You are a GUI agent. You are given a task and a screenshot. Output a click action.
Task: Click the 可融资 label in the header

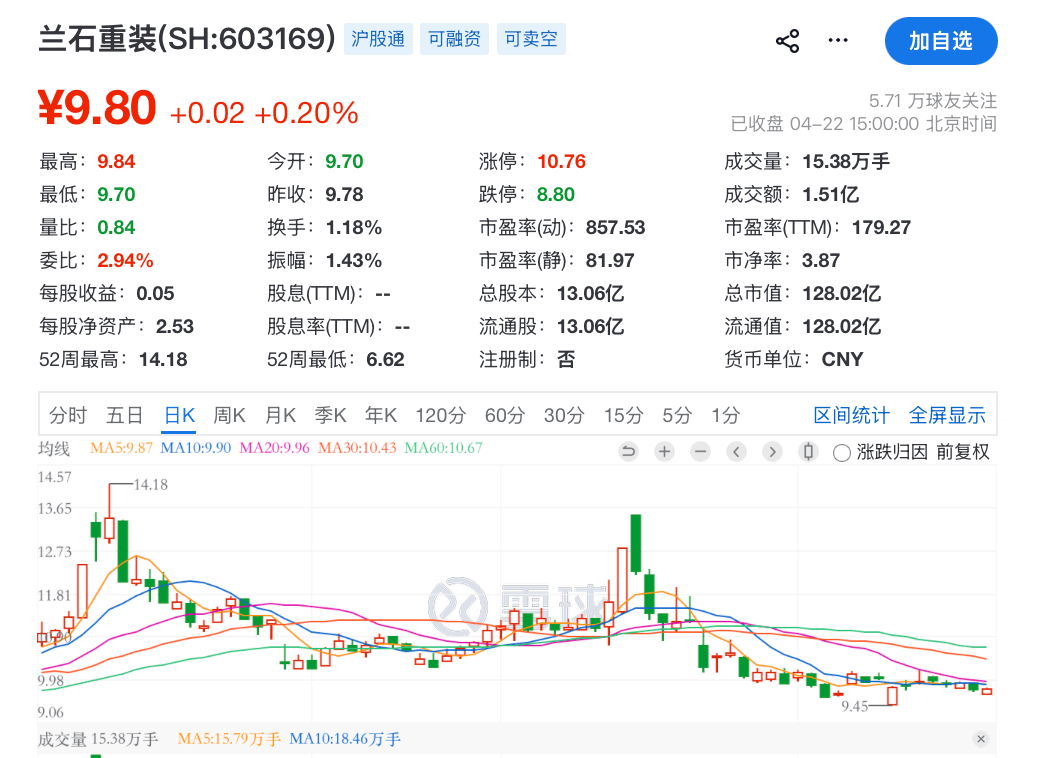click(x=454, y=39)
